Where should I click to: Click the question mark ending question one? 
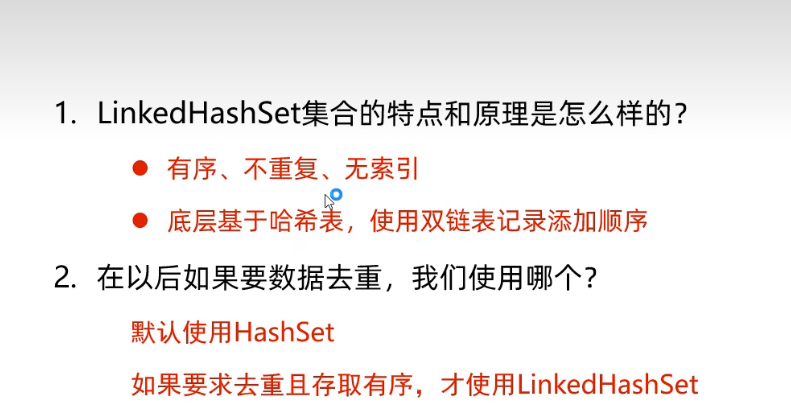point(681,113)
